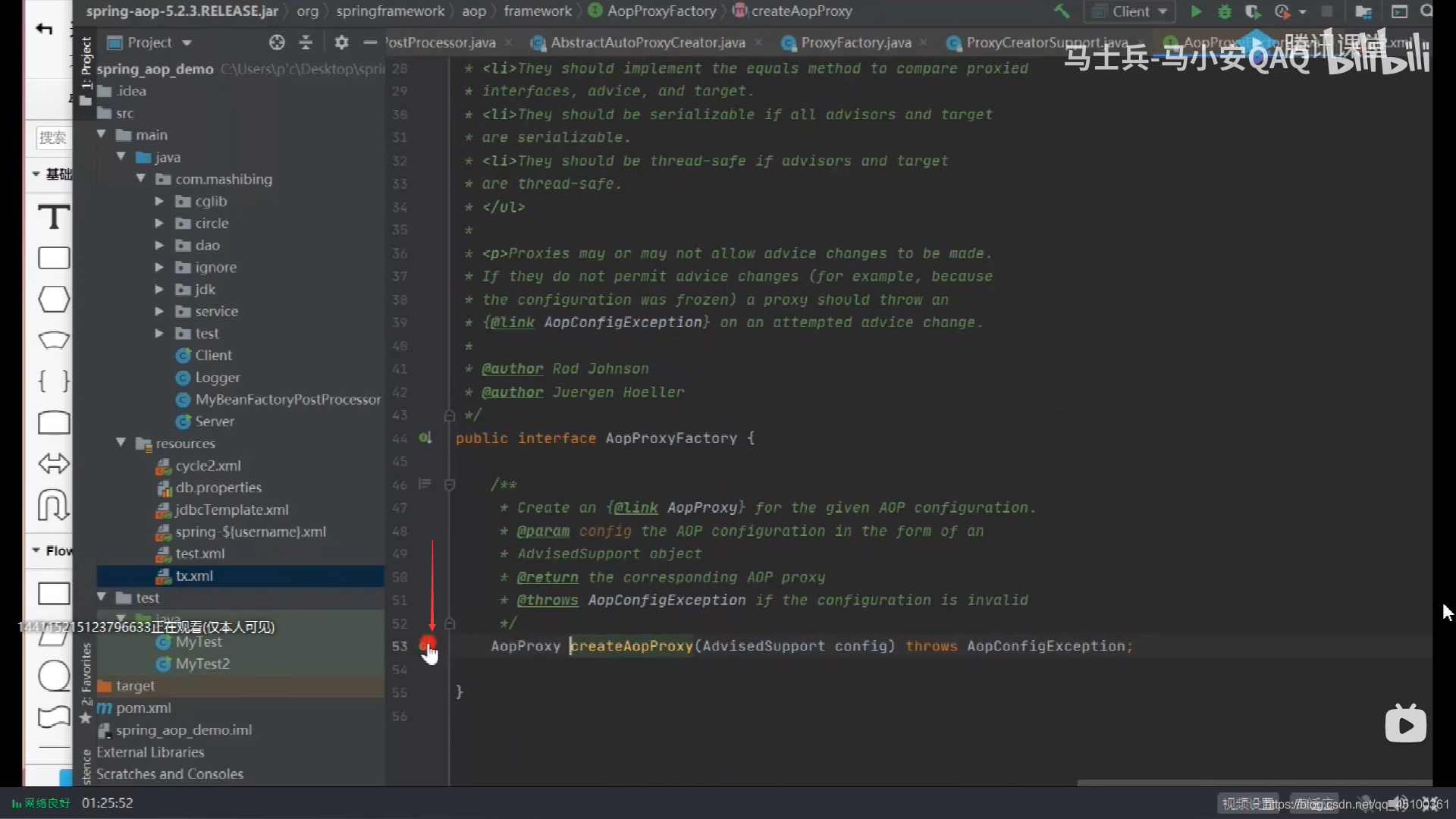Screen dimensions: 1456x819
Task: Open the Run Anything icon
Action: [1399, 11]
